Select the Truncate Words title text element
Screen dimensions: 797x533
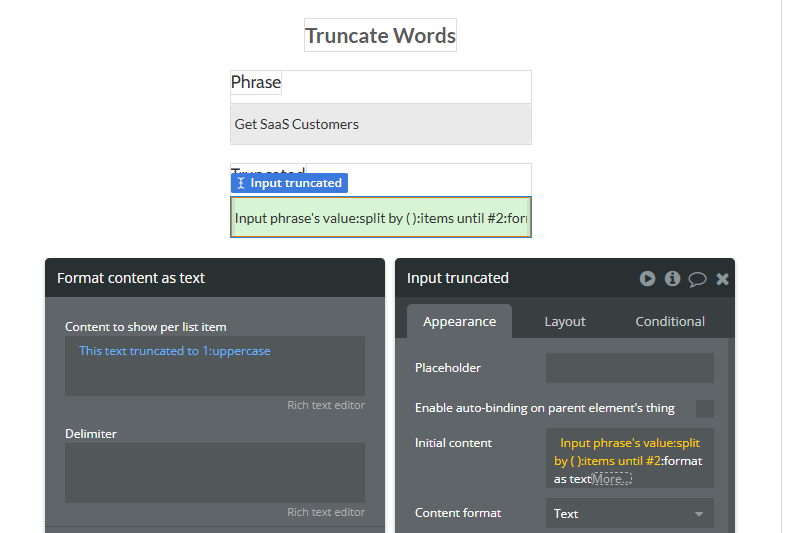[380, 36]
